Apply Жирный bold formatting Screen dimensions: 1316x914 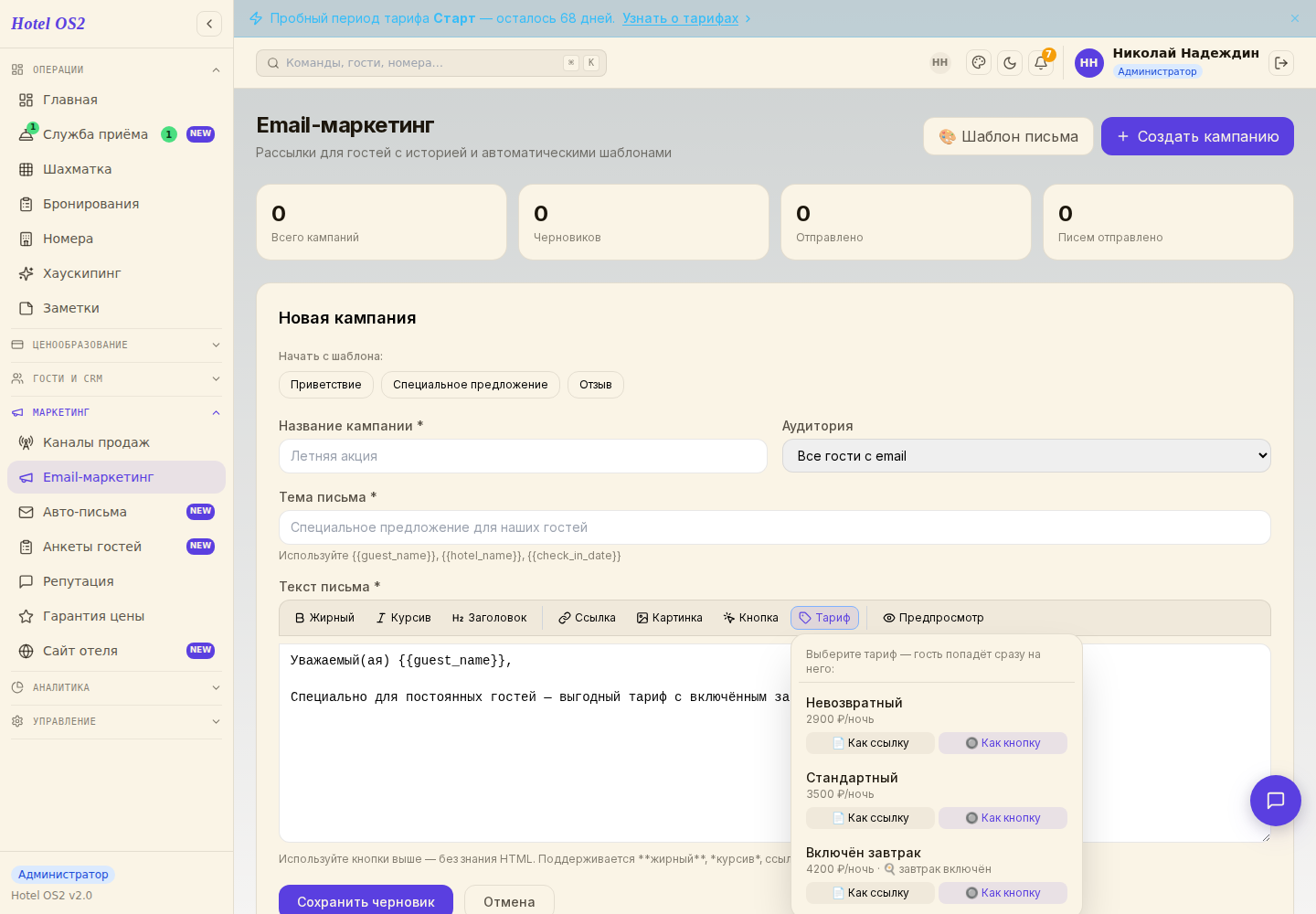coord(324,618)
